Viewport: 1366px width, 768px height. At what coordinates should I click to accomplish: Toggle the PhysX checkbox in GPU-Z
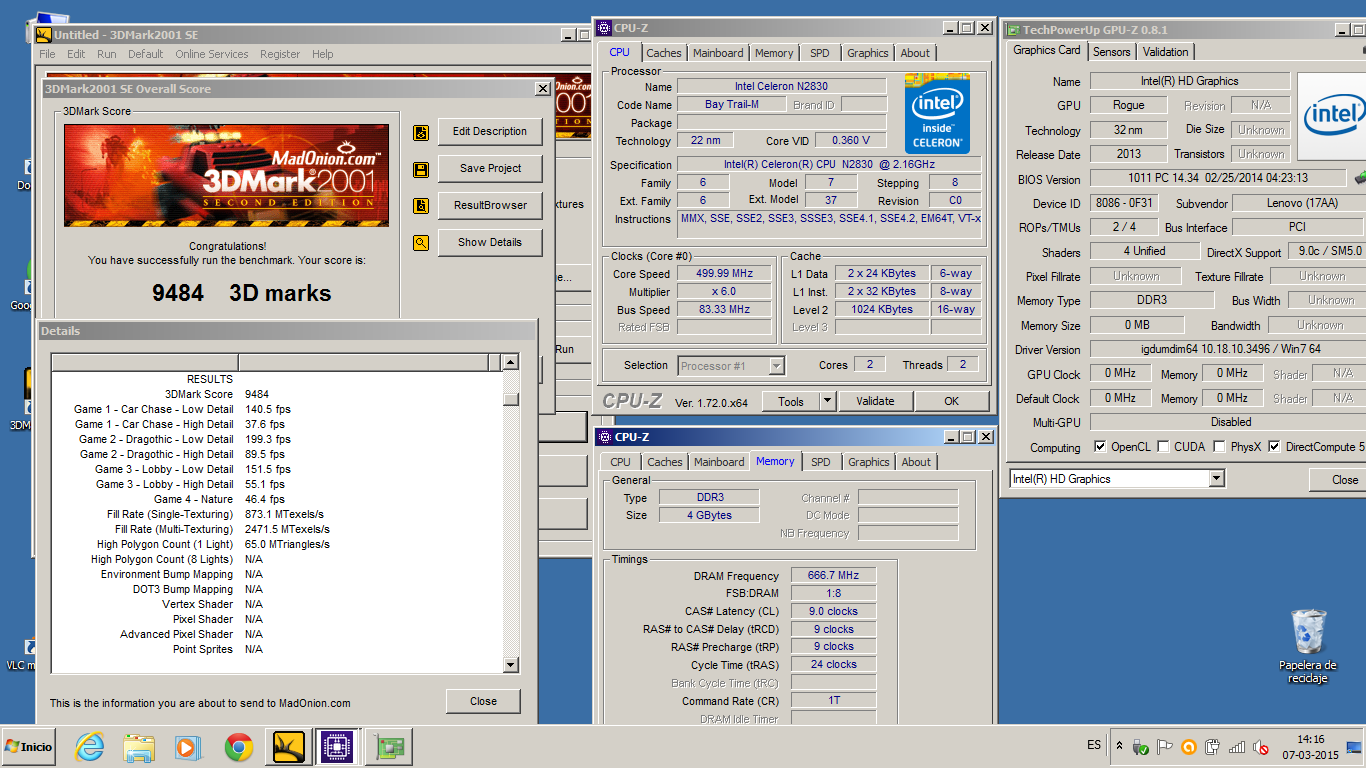click(1219, 447)
